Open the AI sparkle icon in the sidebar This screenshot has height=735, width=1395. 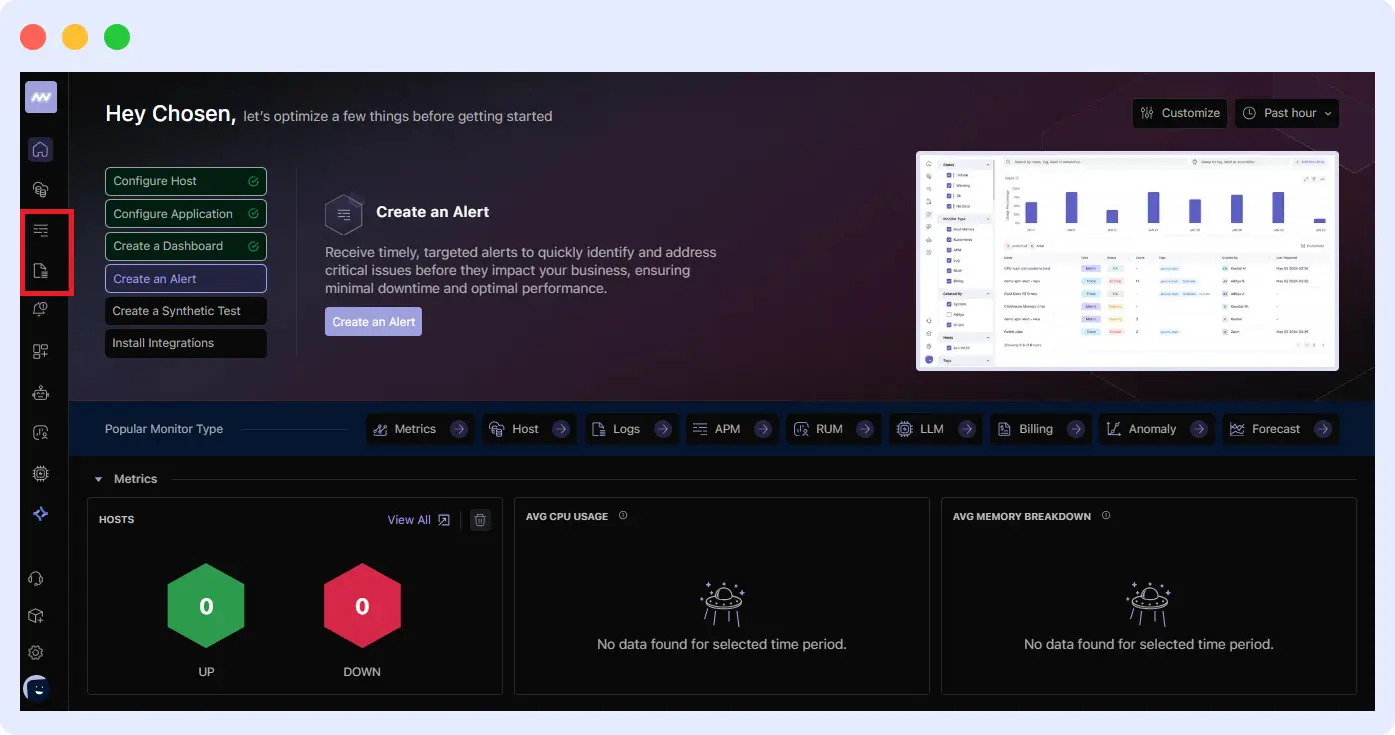40,513
